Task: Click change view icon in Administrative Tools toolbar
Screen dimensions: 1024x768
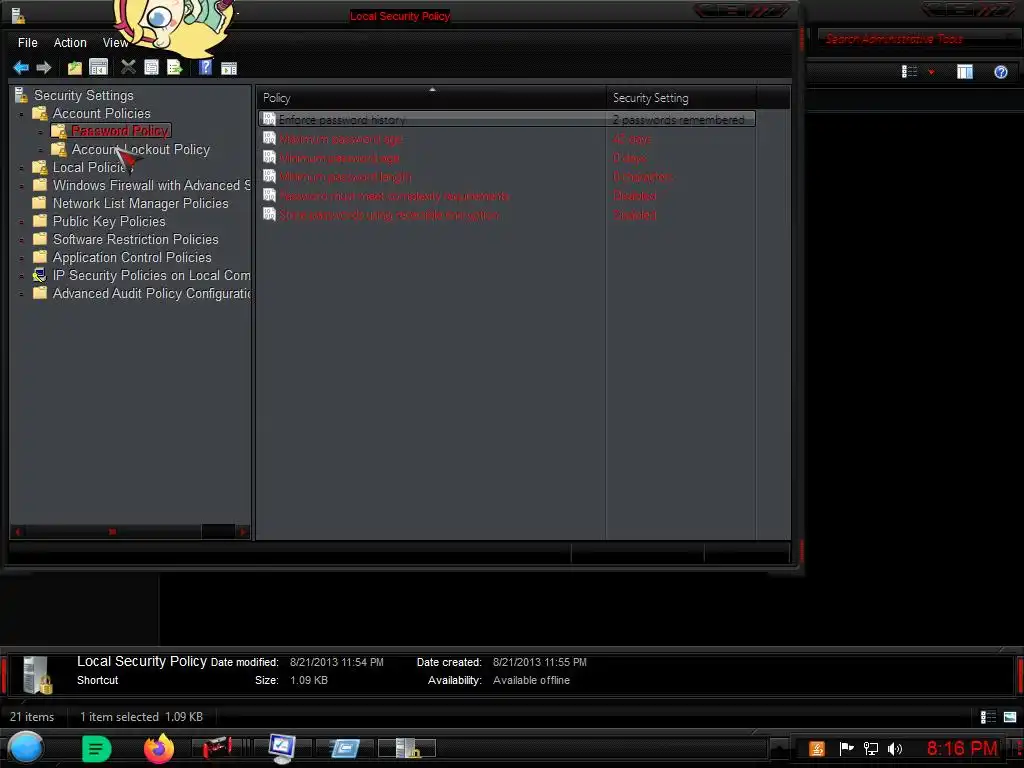Action: click(910, 72)
